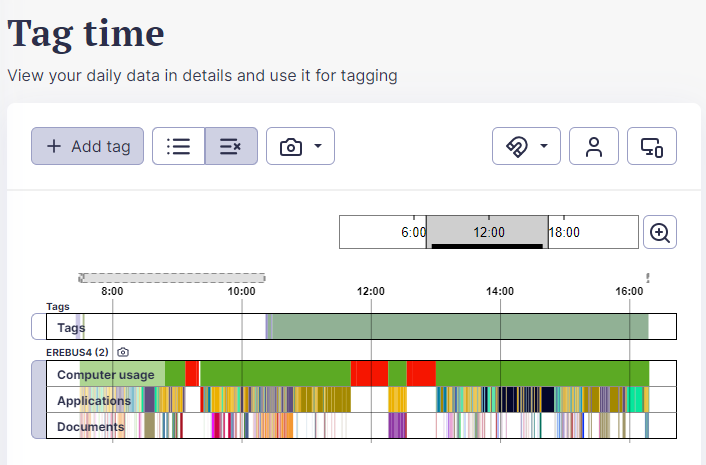Image resolution: width=706 pixels, height=465 pixels.
Task: Click the Add tag button
Action: click(x=88, y=146)
